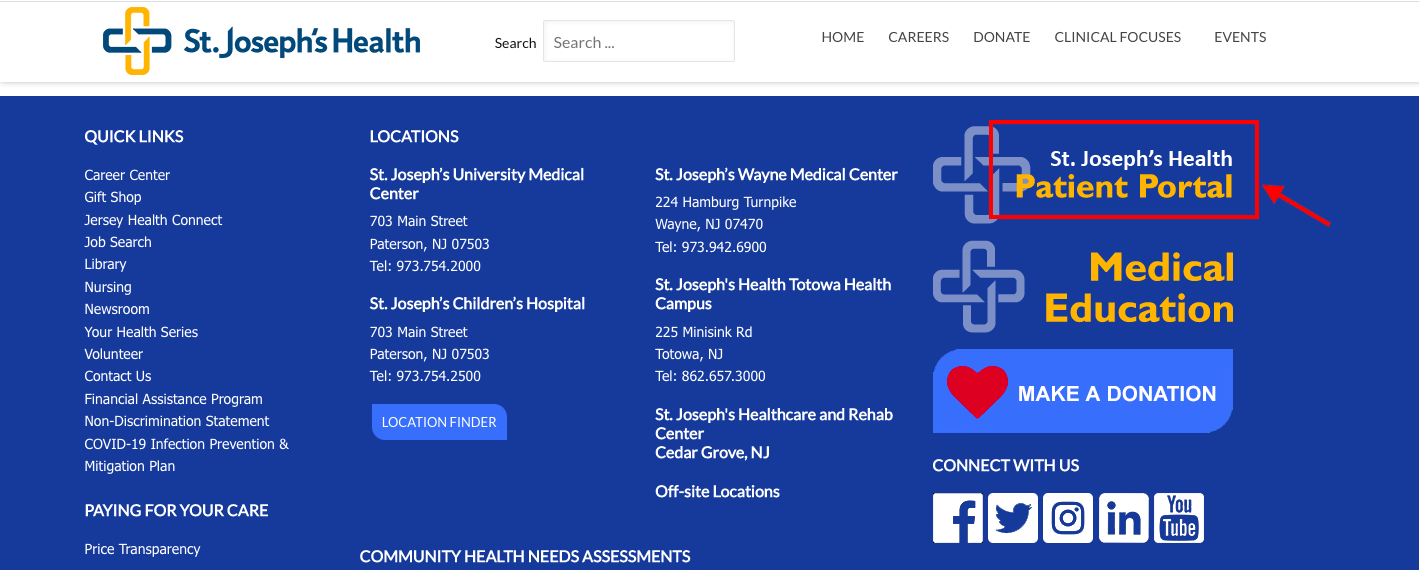Open the Non-Discrimination Statement link

[177, 421]
